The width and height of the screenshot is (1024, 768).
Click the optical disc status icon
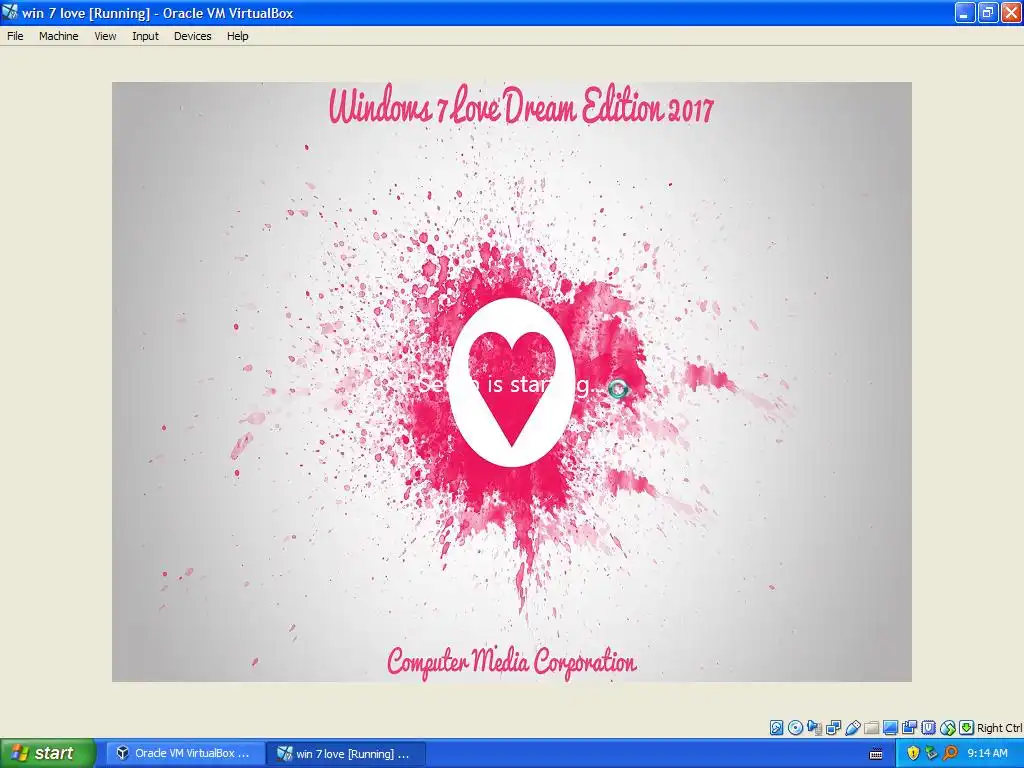click(795, 728)
